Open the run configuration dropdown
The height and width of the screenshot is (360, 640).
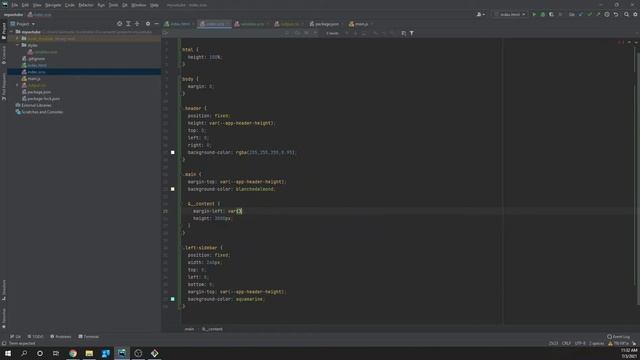tap(510, 14)
